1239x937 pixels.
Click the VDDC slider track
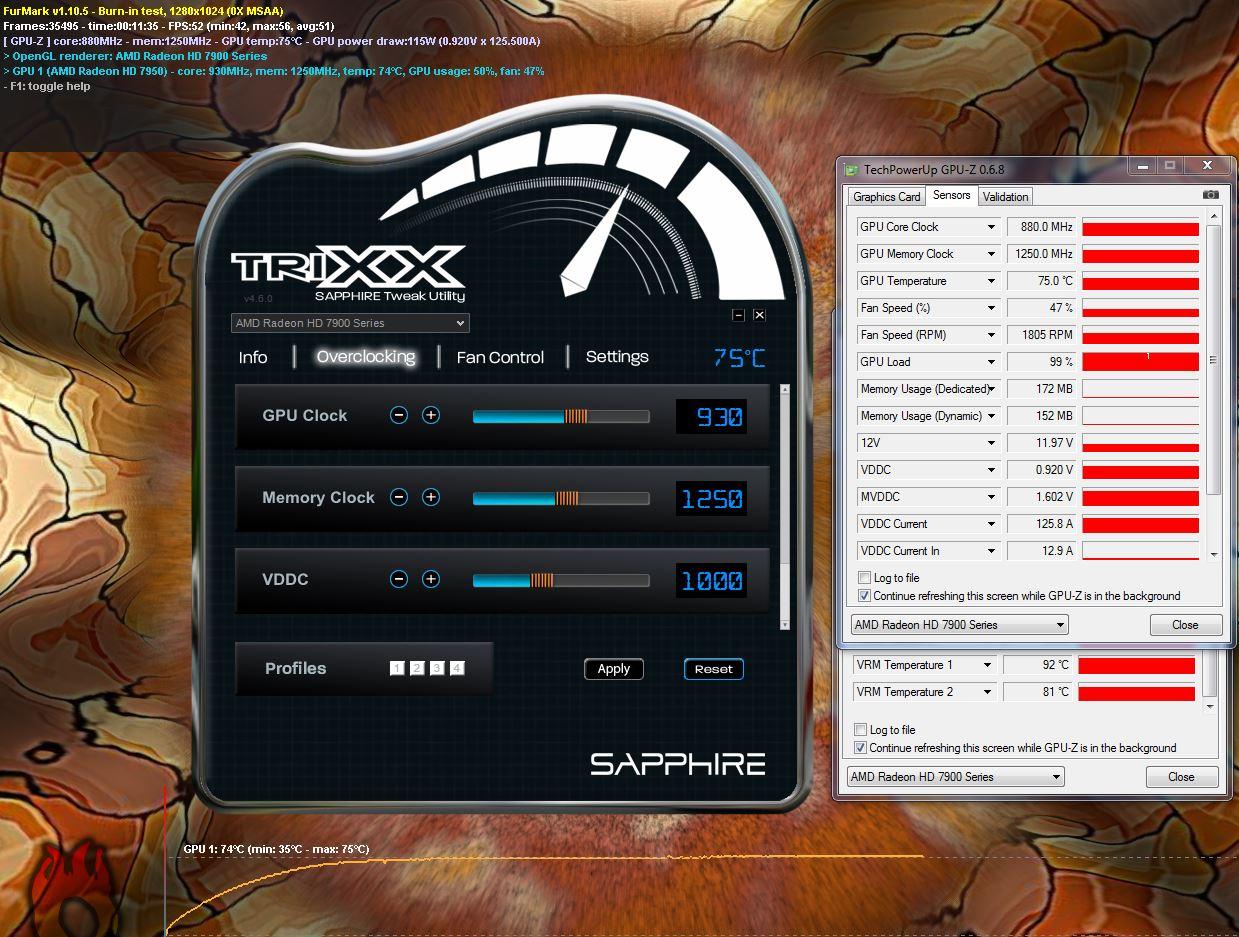(561, 580)
